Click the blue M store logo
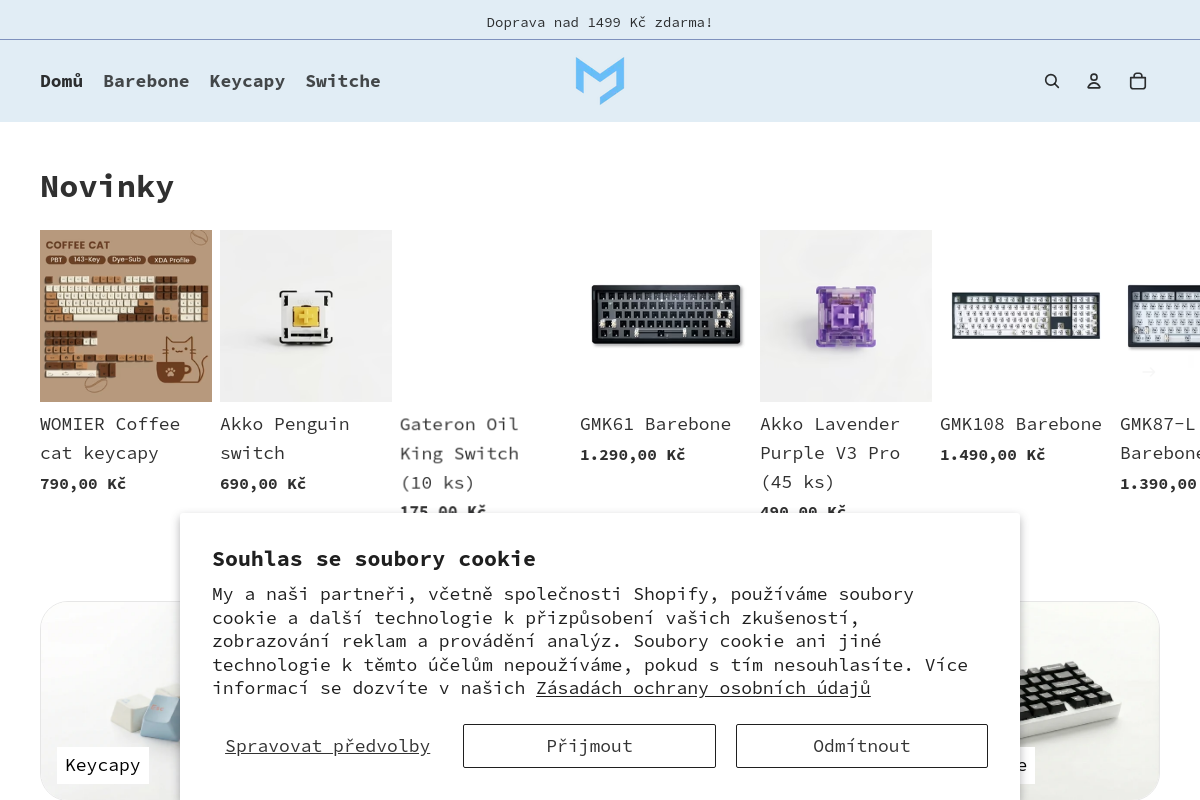The width and height of the screenshot is (1200, 800). point(600,81)
